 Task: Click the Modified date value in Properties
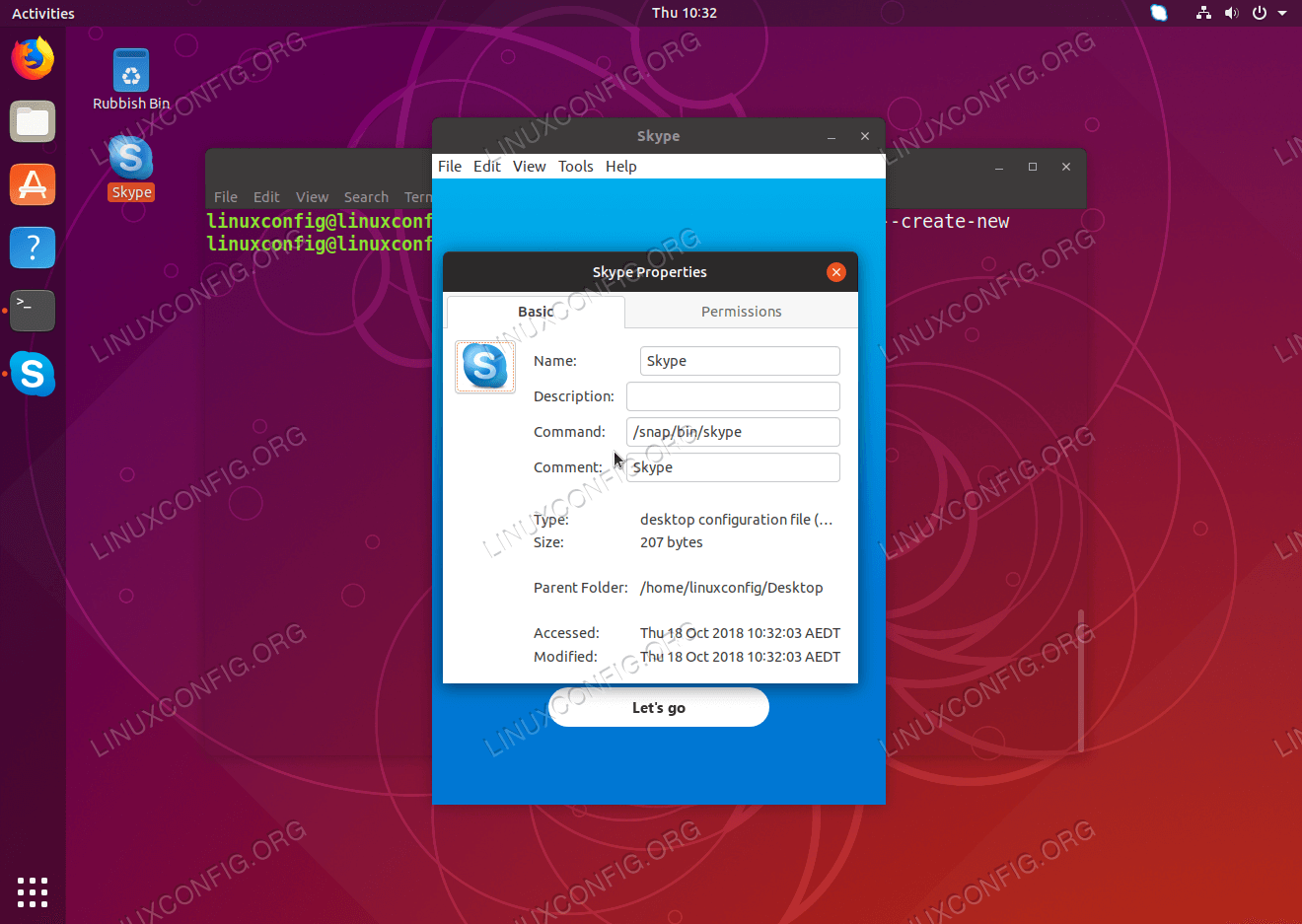[741, 657]
